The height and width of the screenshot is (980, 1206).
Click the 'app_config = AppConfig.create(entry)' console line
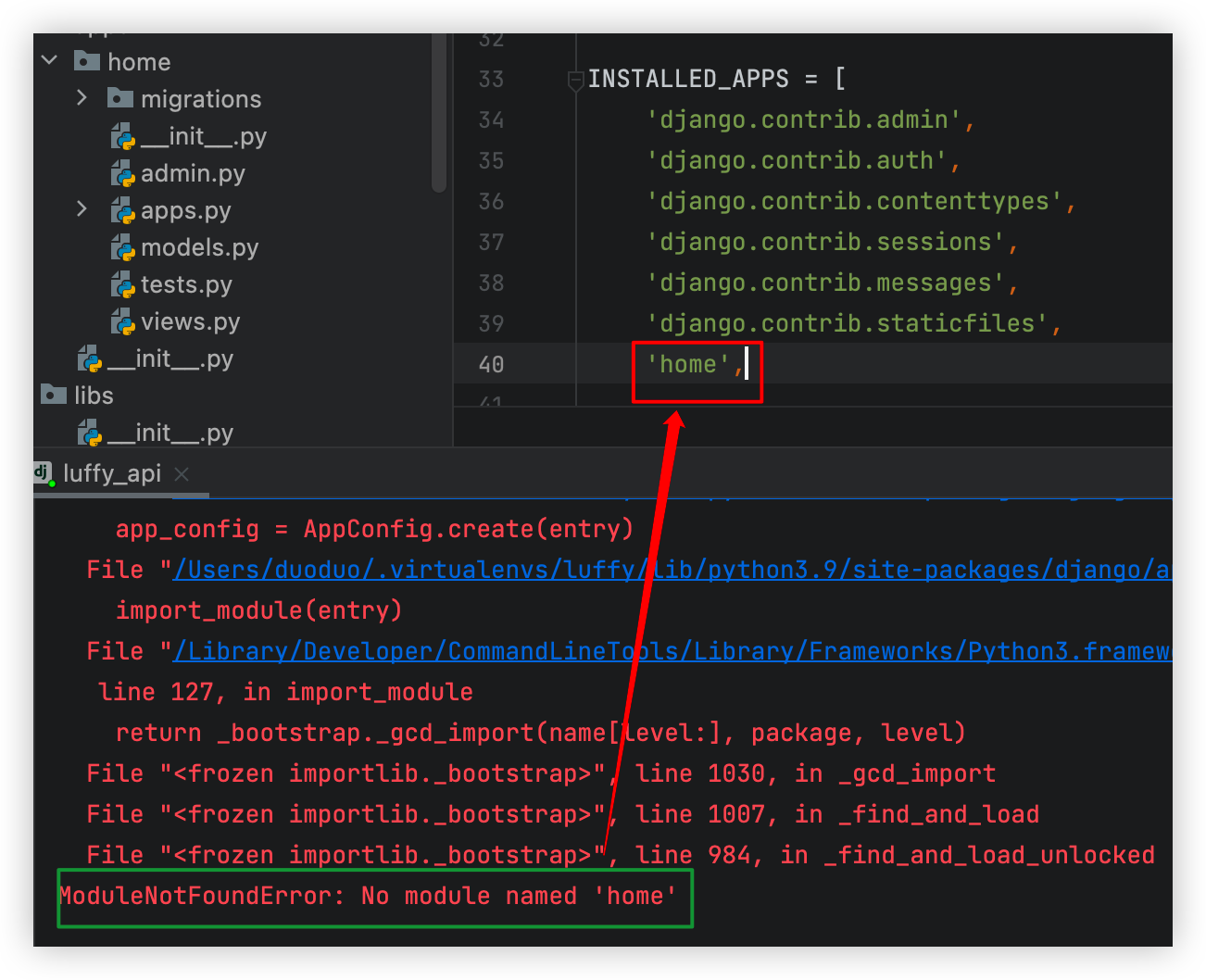pyautogui.click(x=374, y=530)
